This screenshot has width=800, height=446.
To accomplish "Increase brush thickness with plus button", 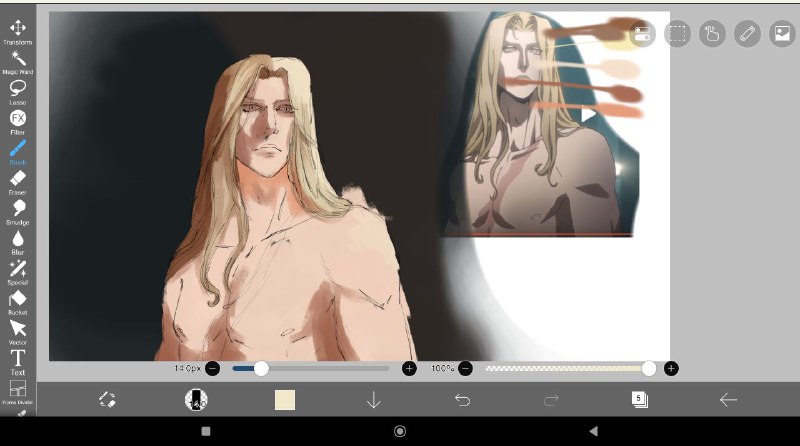I will pyautogui.click(x=409, y=368).
